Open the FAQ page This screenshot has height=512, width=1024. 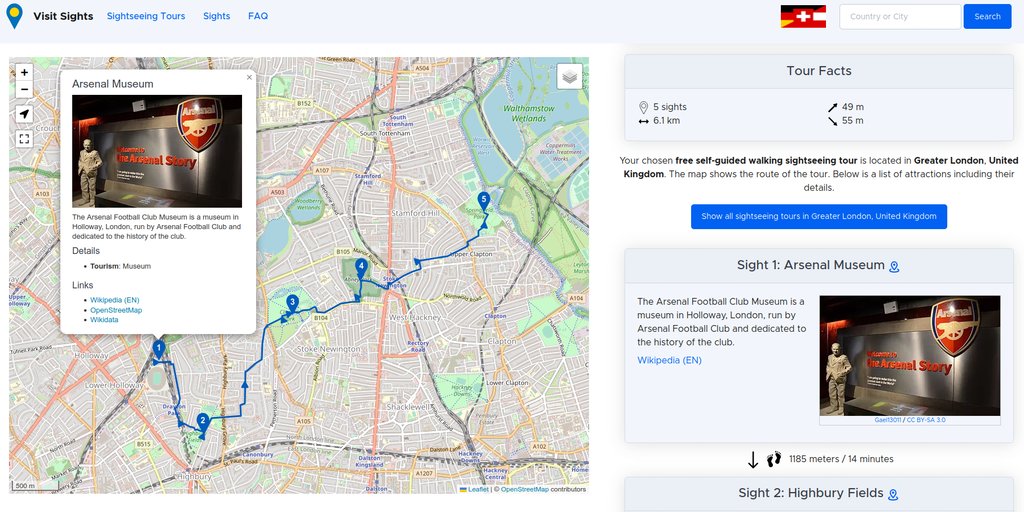pos(258,16)
